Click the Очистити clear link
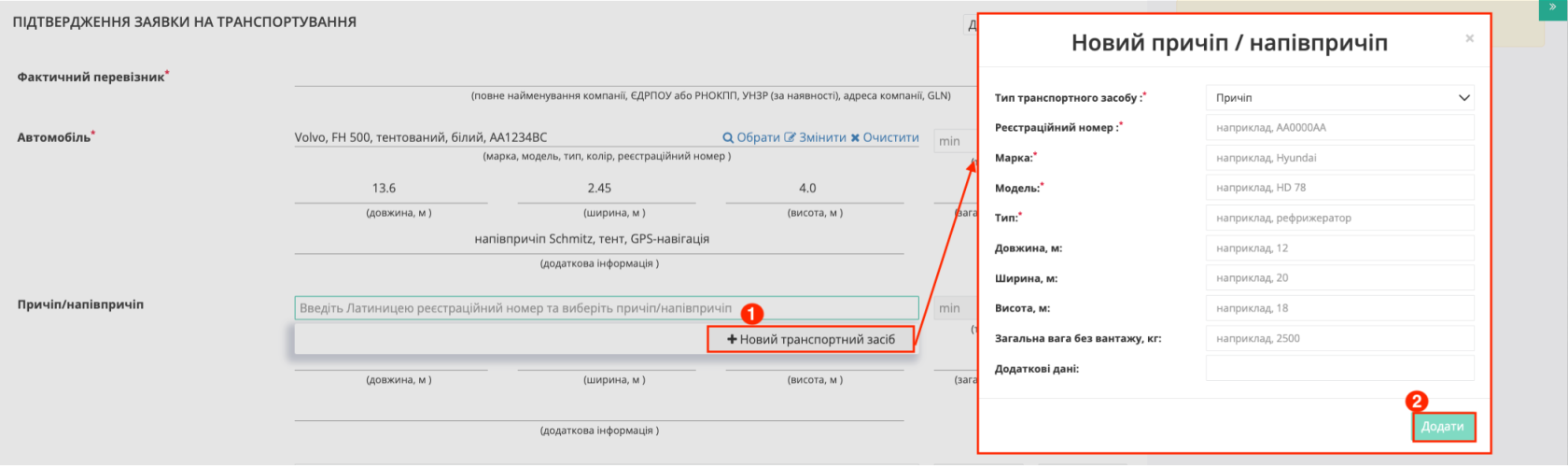Viewport: 1568px width, 466px height. [884, 137]
